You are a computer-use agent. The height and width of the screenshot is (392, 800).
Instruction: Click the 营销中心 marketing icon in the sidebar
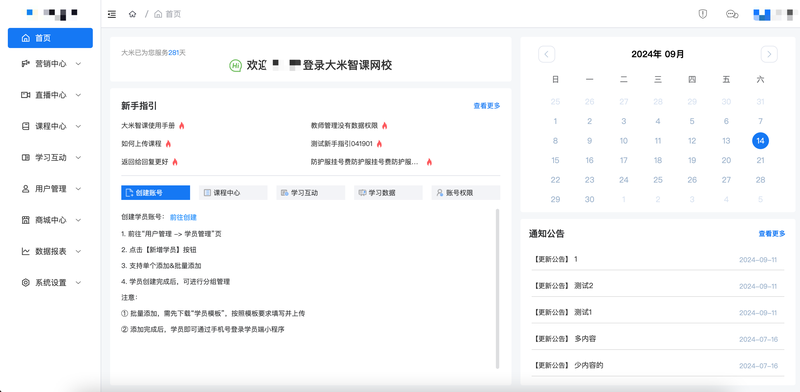(26, 64)
